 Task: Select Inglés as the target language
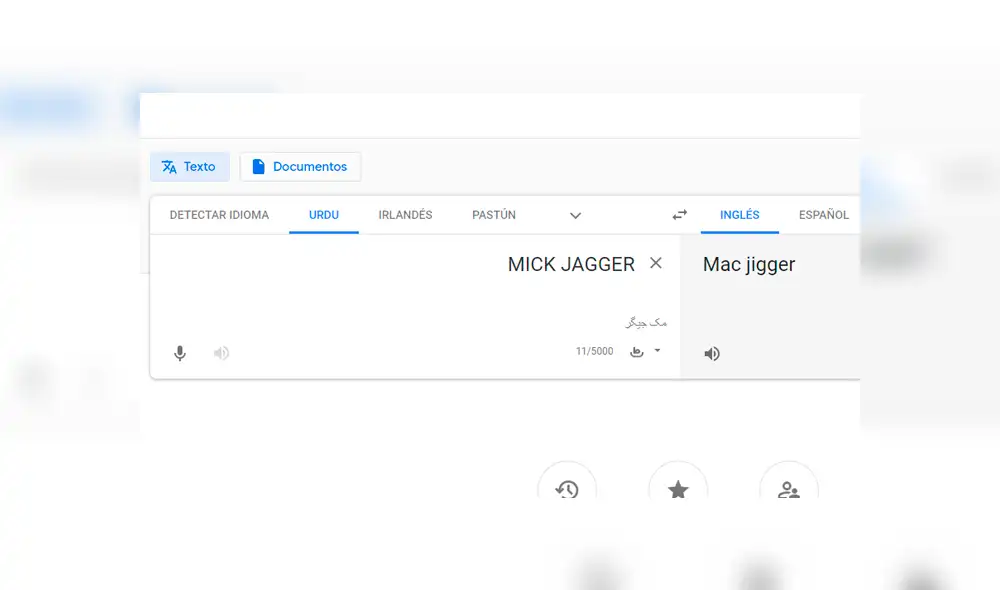(x=739, y=214)
